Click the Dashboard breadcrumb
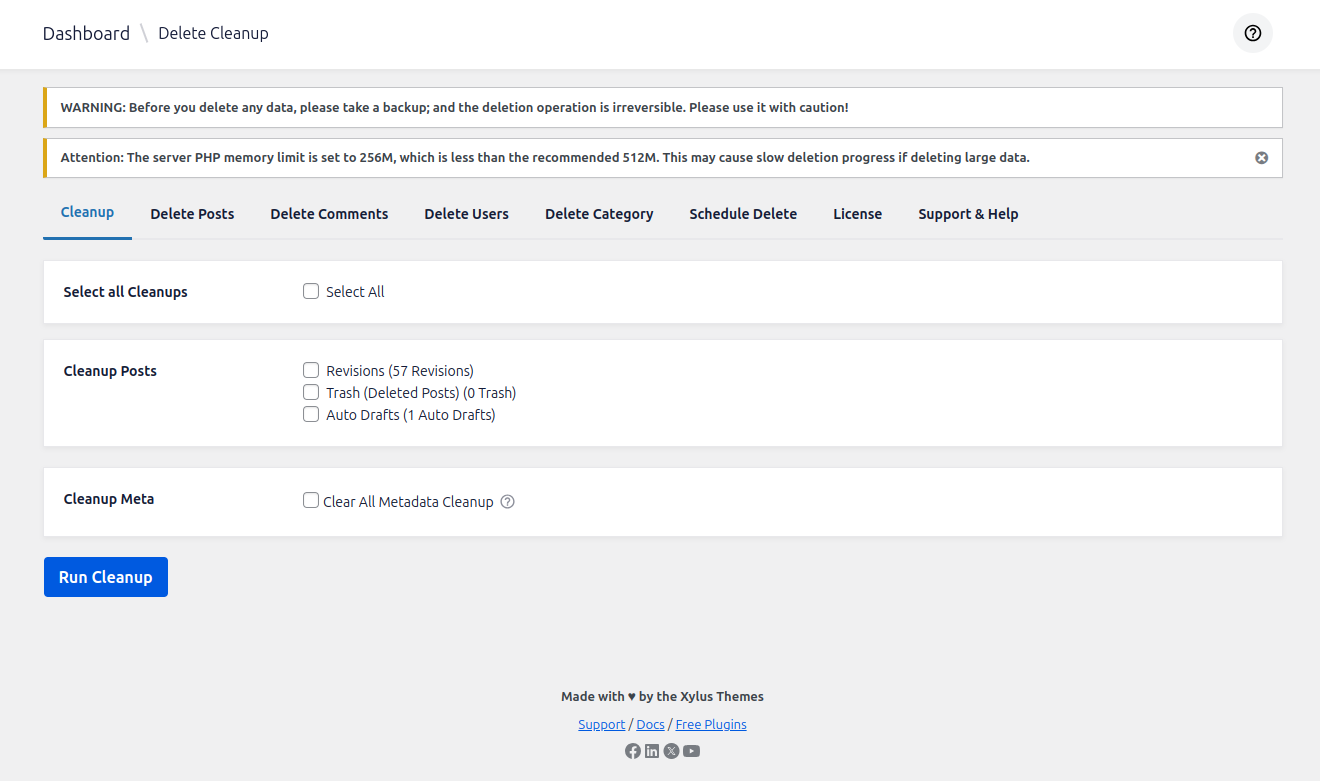Viewport: 1320px width, 781px height. click(86, 33)
